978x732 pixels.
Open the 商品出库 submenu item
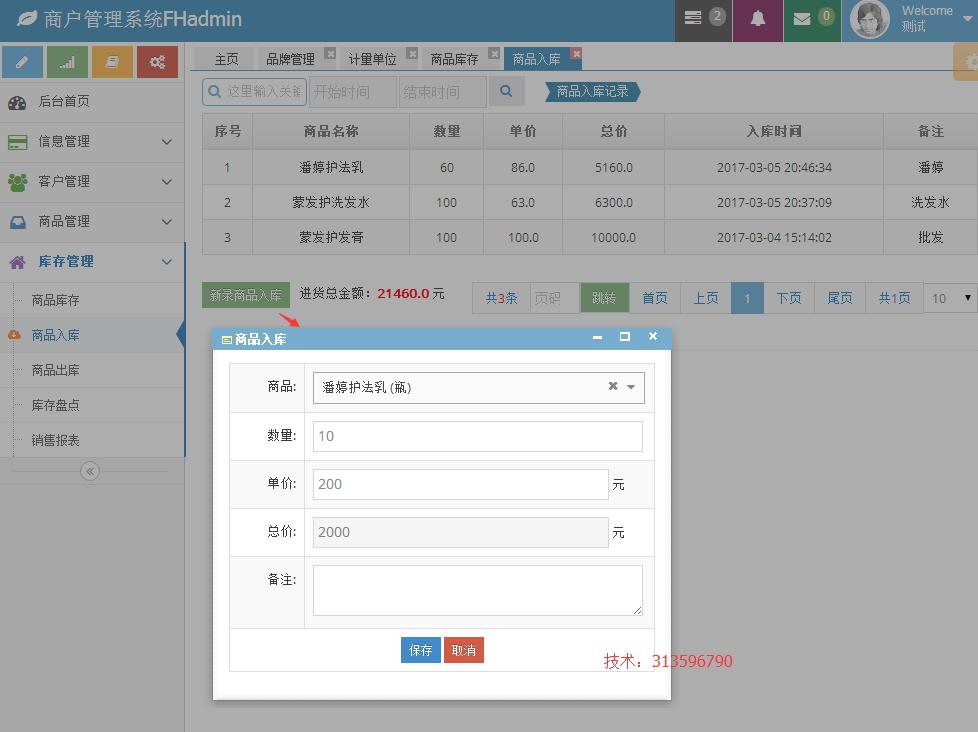92,370
